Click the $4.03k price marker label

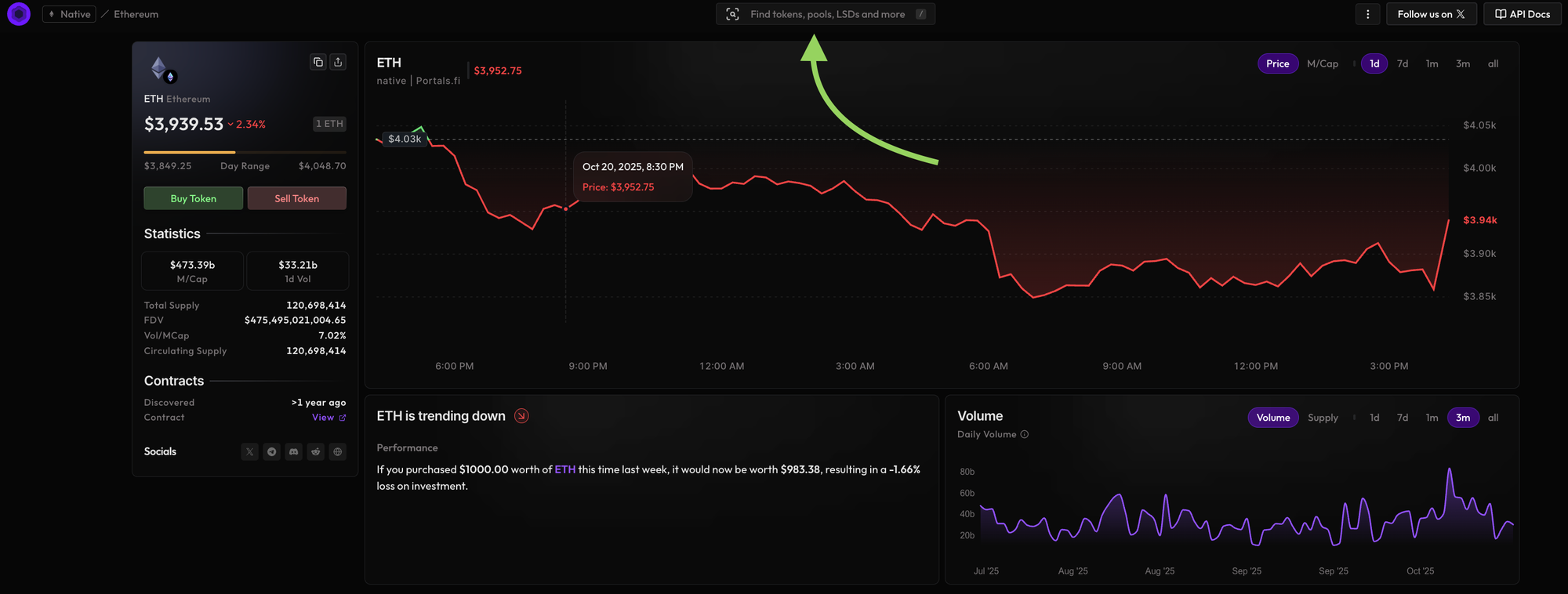(x=405, y=139)
